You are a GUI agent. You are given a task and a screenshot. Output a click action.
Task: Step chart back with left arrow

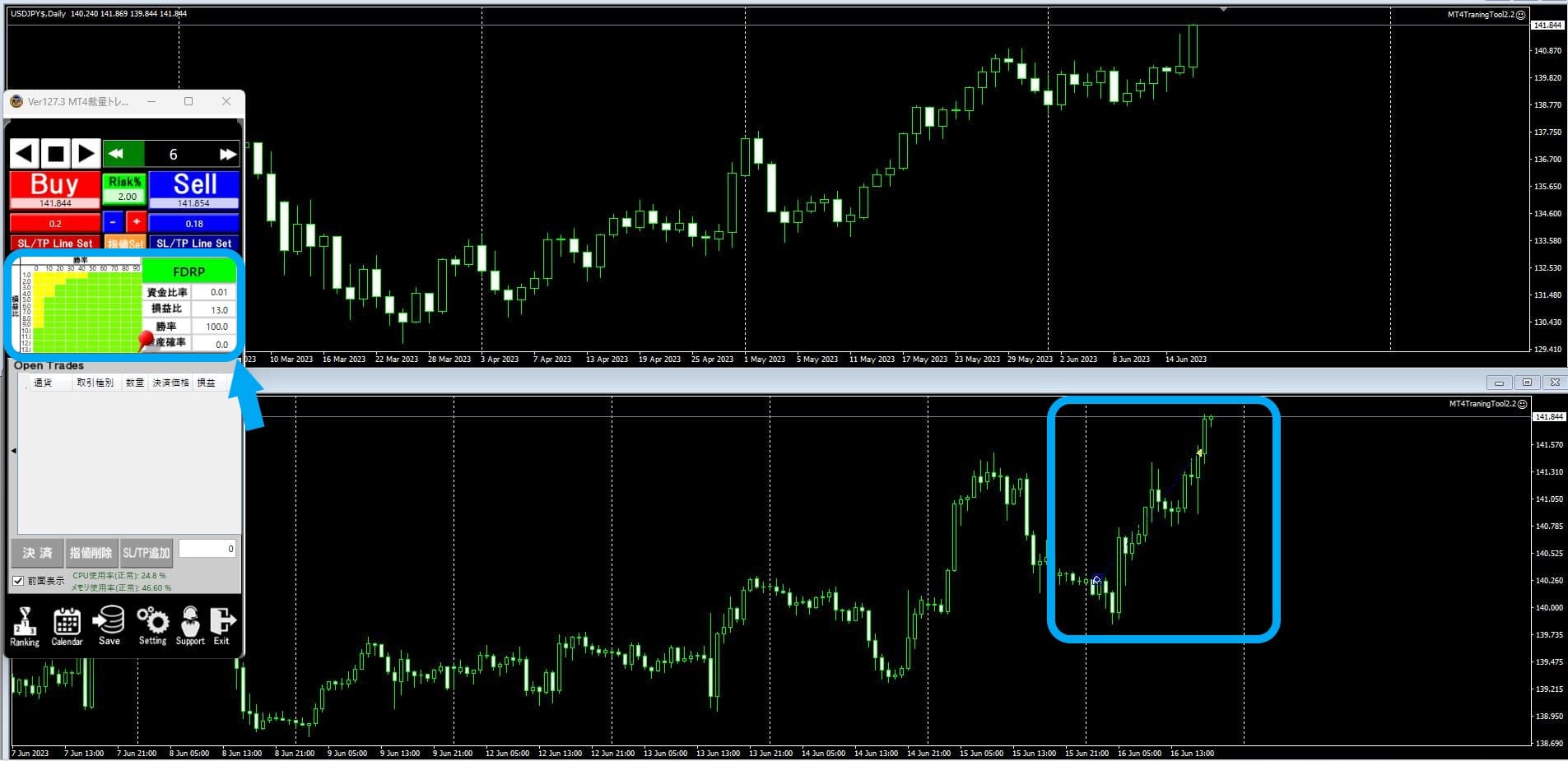tap(25, 154)
